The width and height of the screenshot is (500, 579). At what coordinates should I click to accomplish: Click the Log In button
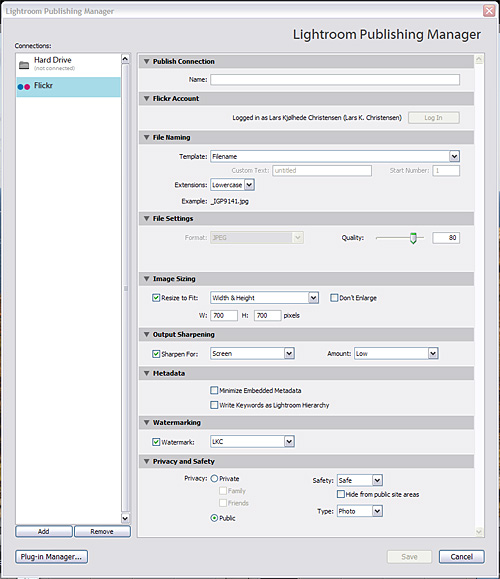(434, 118)
